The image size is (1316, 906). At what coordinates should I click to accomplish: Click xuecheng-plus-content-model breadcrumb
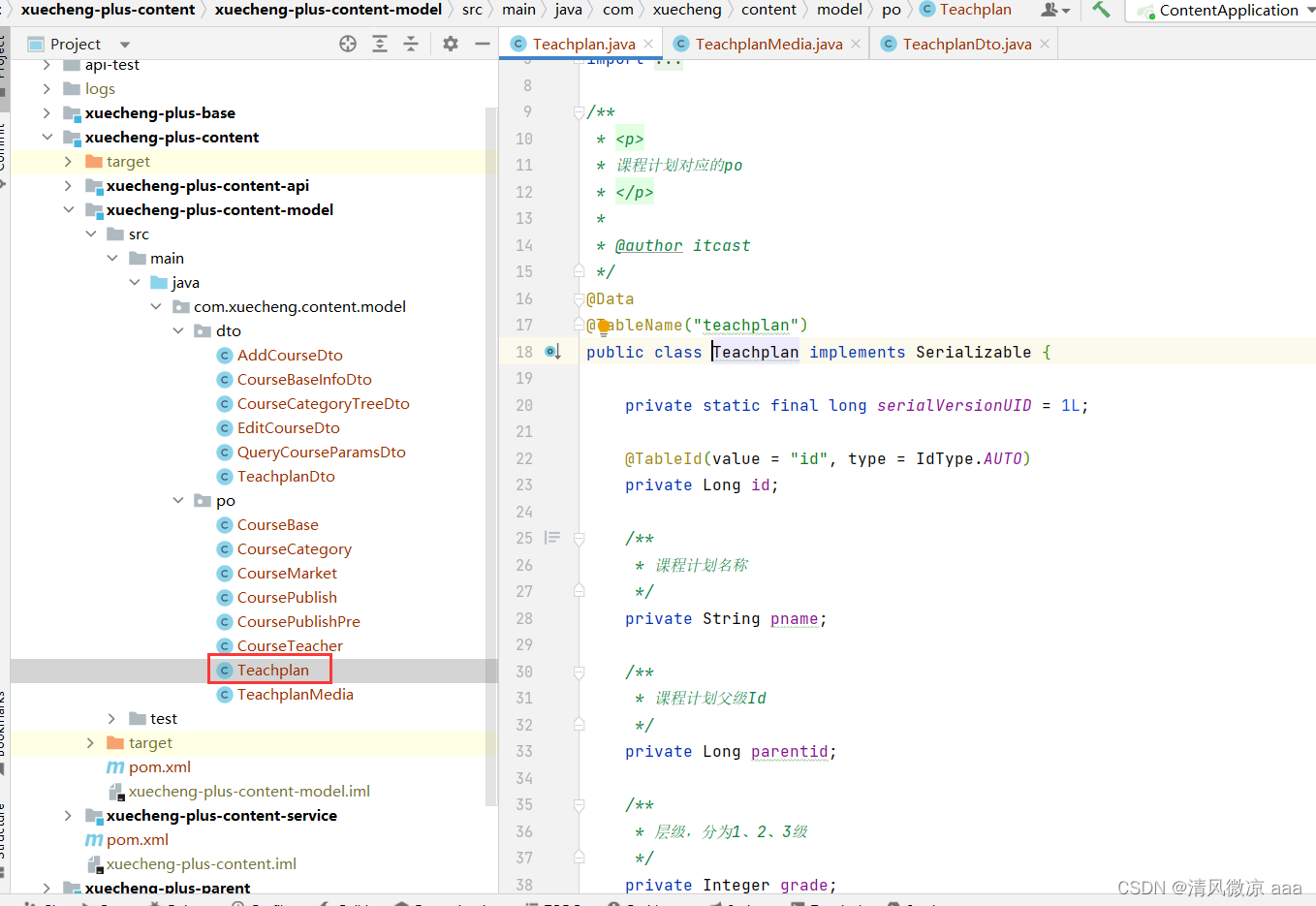point(329,10)
